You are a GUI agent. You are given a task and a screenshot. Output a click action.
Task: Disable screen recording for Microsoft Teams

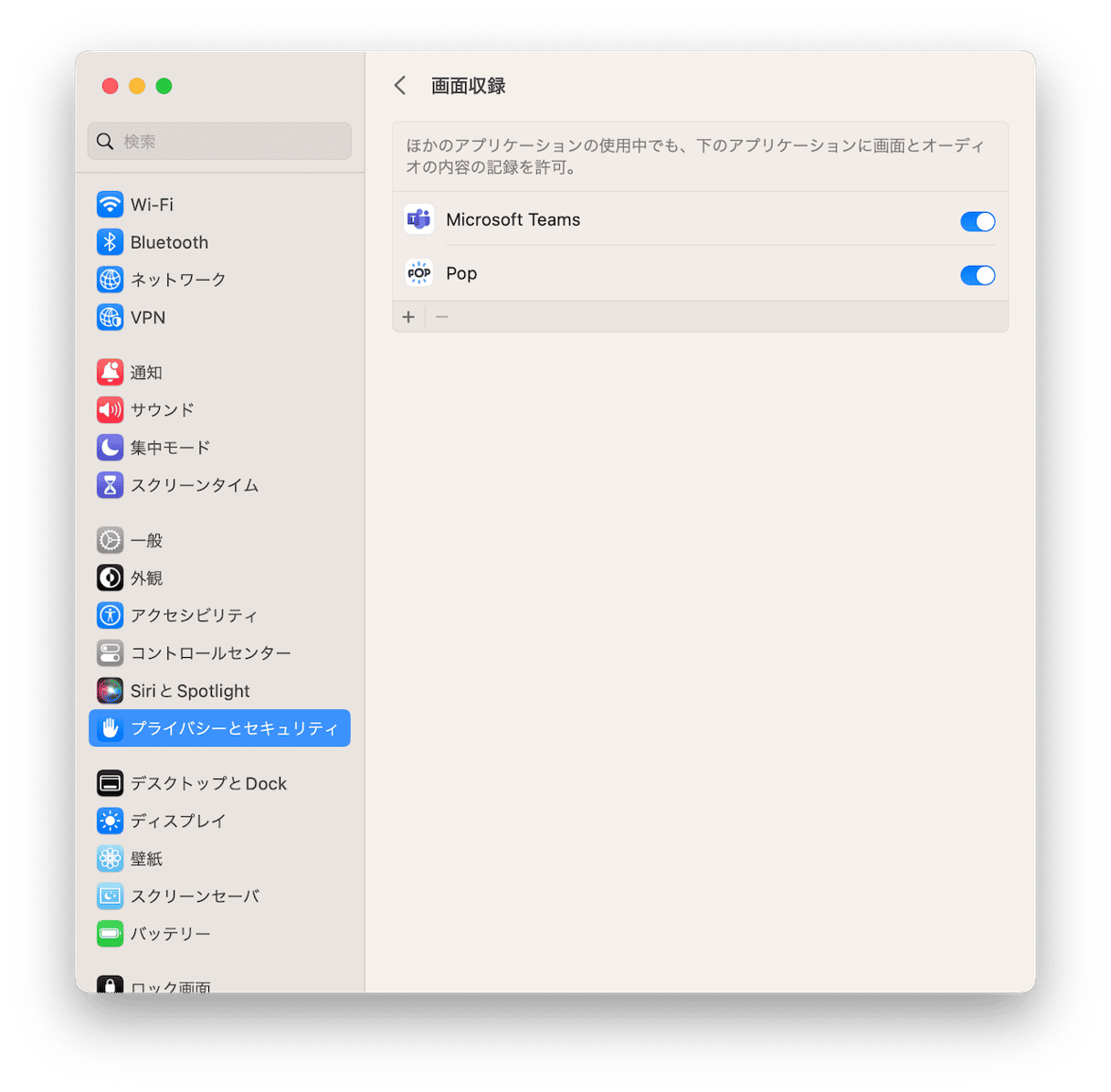(x=978, y=221)
